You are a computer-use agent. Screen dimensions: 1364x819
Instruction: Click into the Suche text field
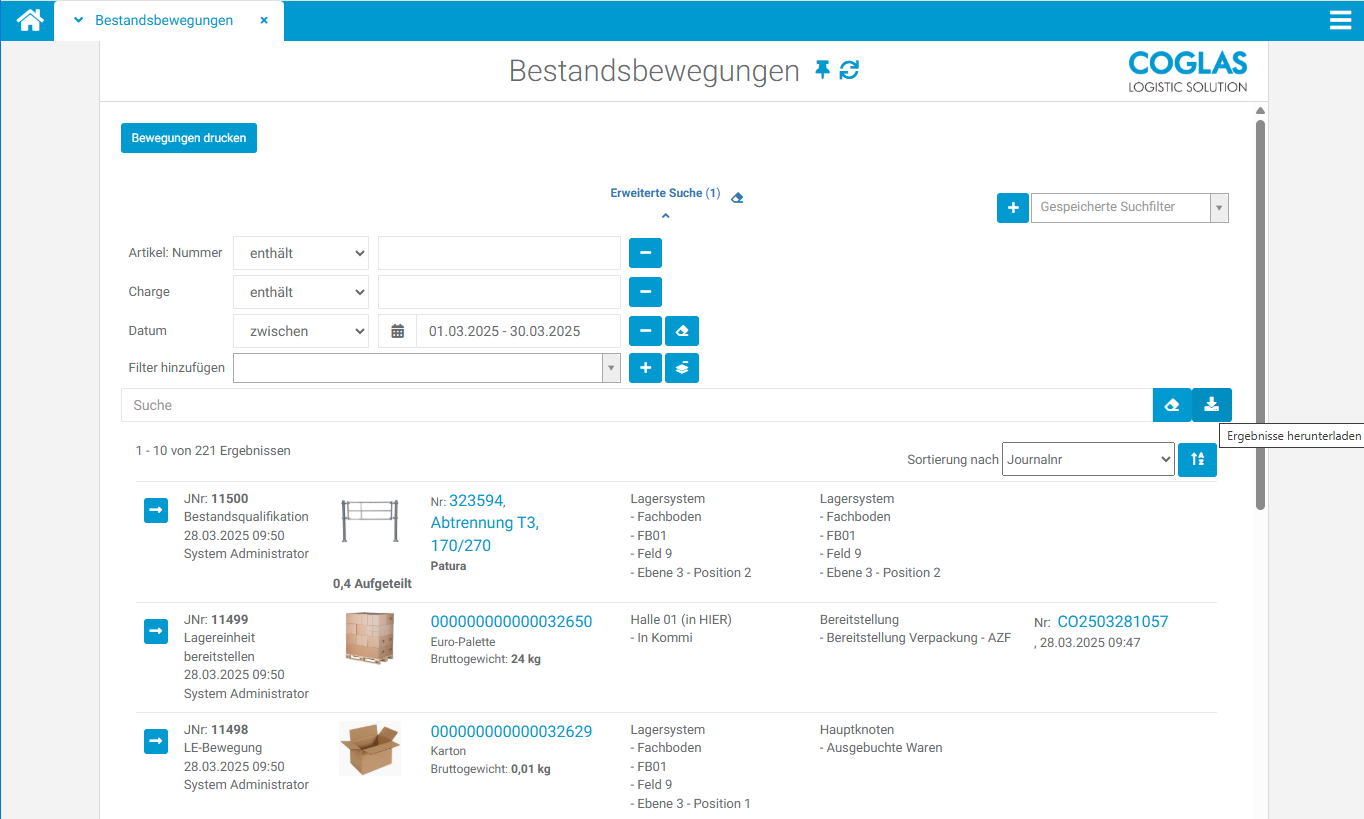(636, 405)
